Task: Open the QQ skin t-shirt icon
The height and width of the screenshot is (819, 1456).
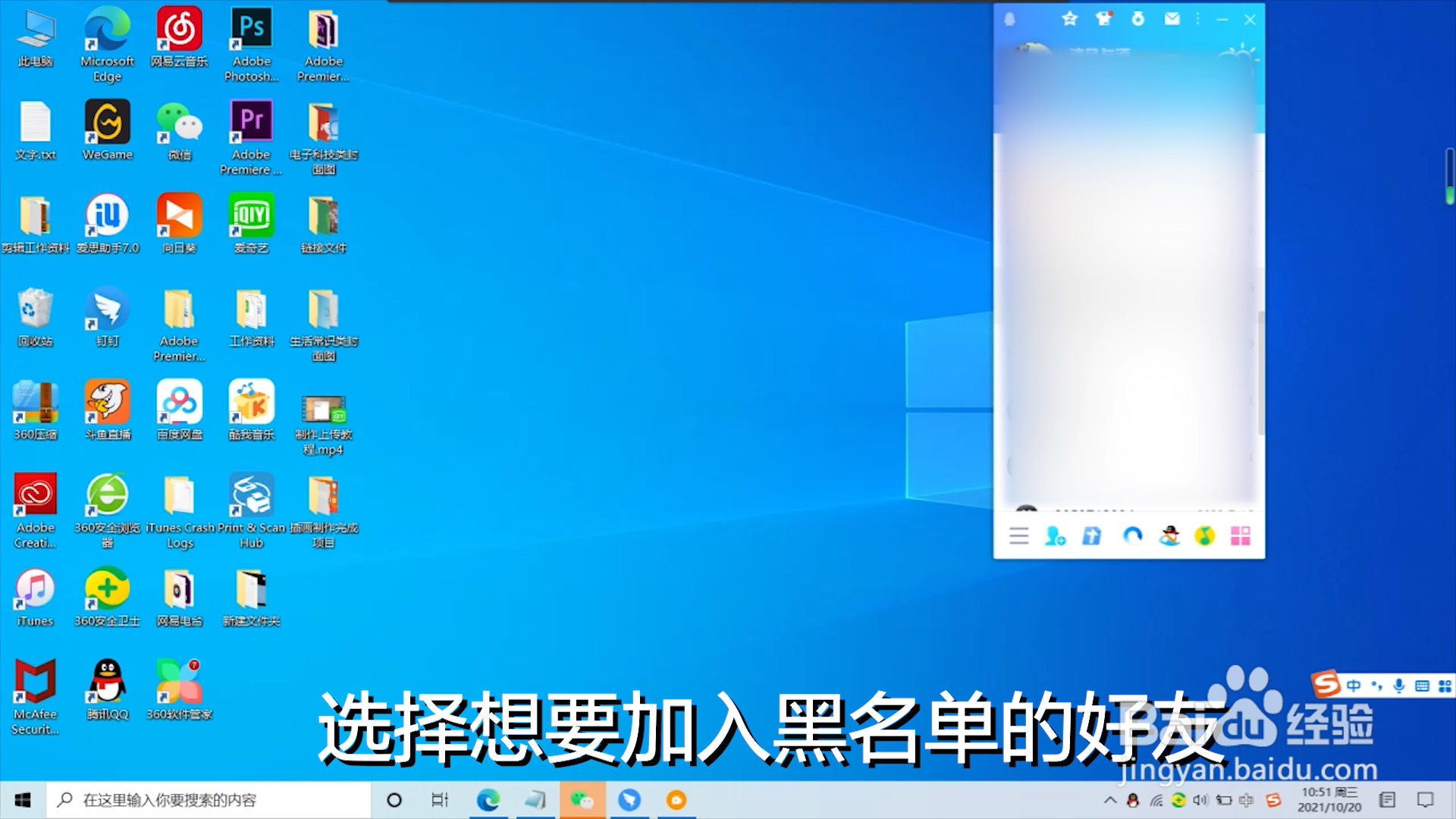Action: [x=1104, y=19]
